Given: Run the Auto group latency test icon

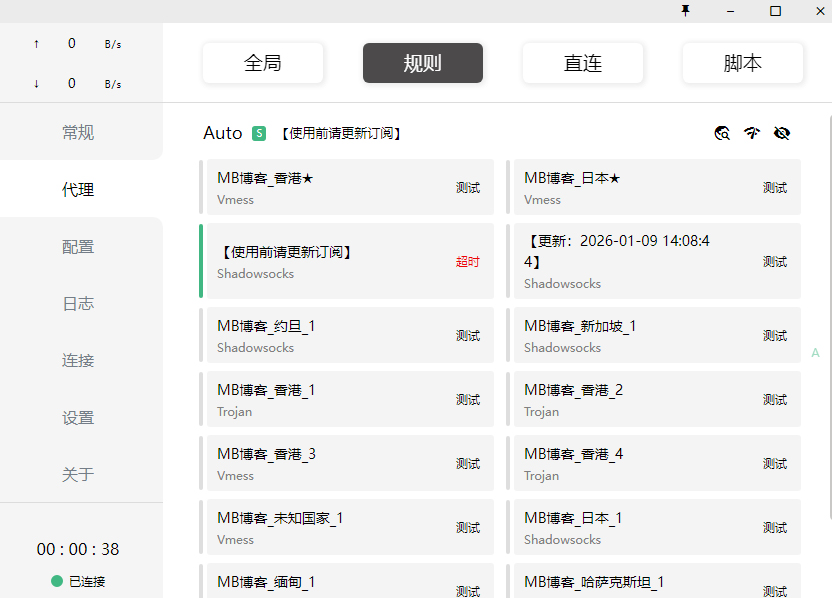Looking at the screenshot, I should (x=752, y=133).
